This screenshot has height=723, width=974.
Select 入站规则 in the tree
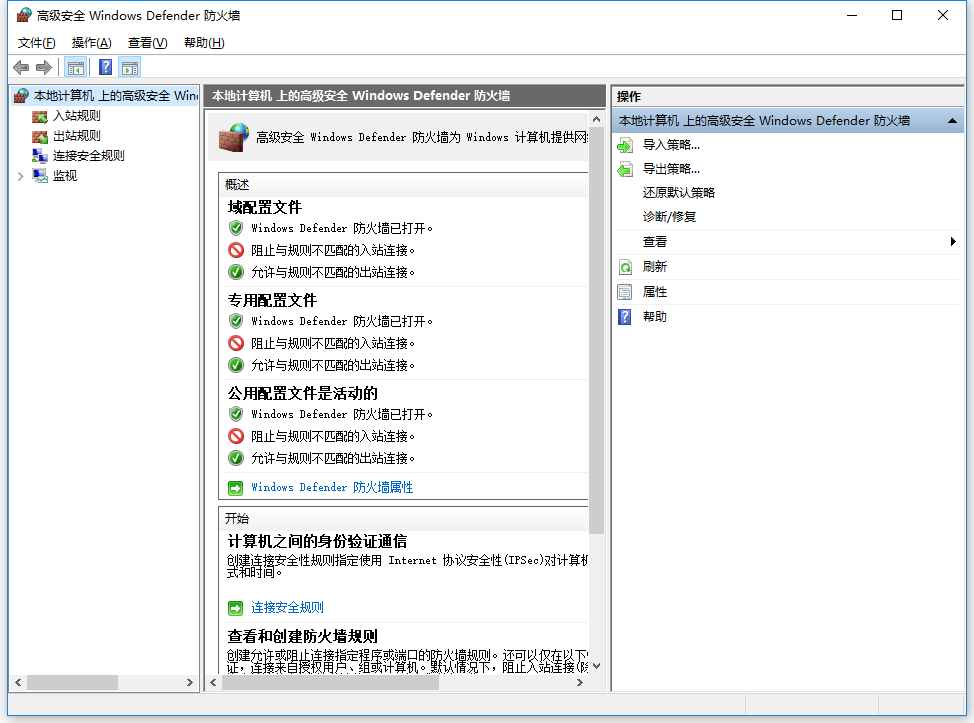(x=77, y=116)
